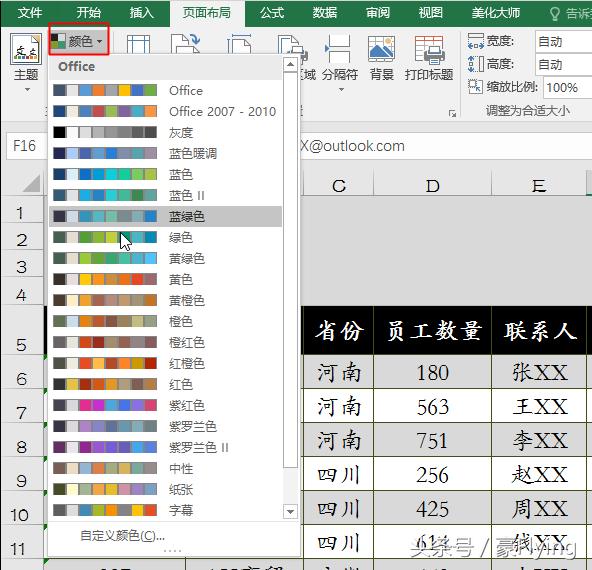Switch to the 公式 tab
This screenshot has height=570, width=592.
point(271,13)
